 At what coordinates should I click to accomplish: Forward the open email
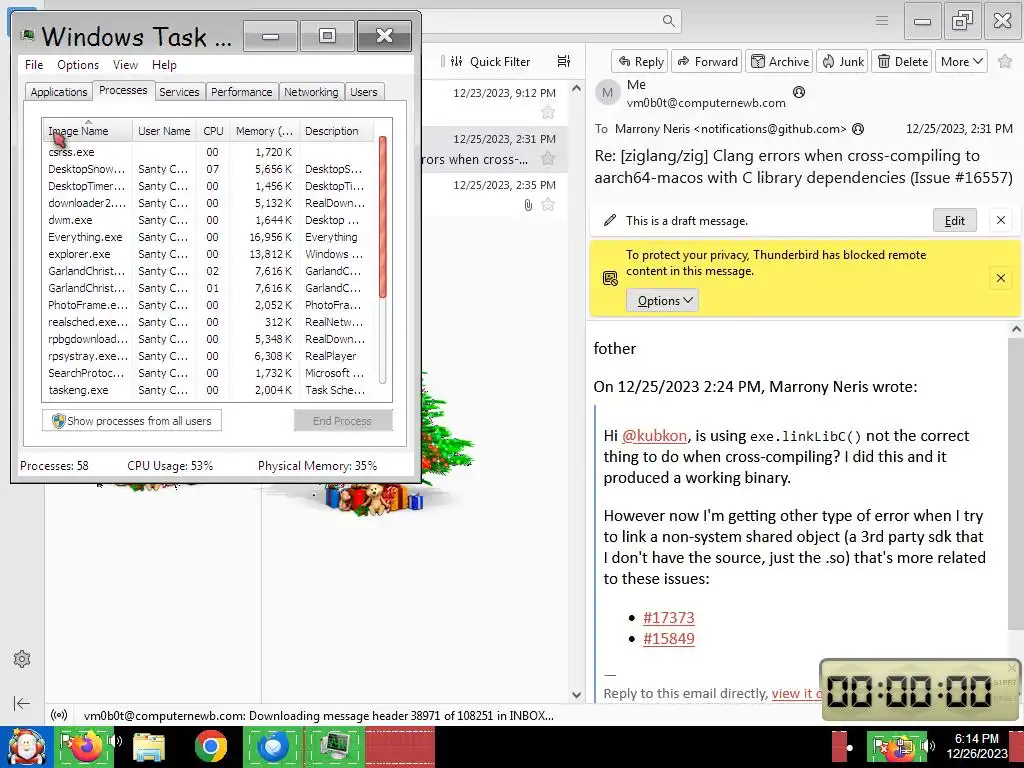pos(707,61)
